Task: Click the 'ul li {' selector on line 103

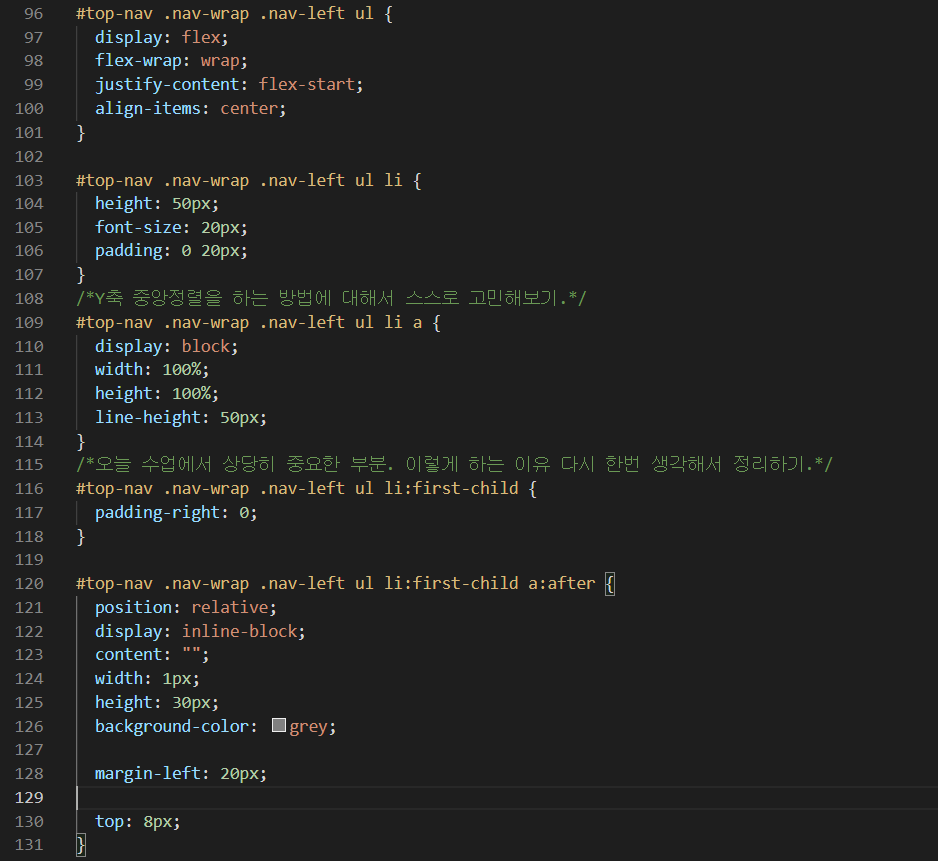Action: [388, 180]
